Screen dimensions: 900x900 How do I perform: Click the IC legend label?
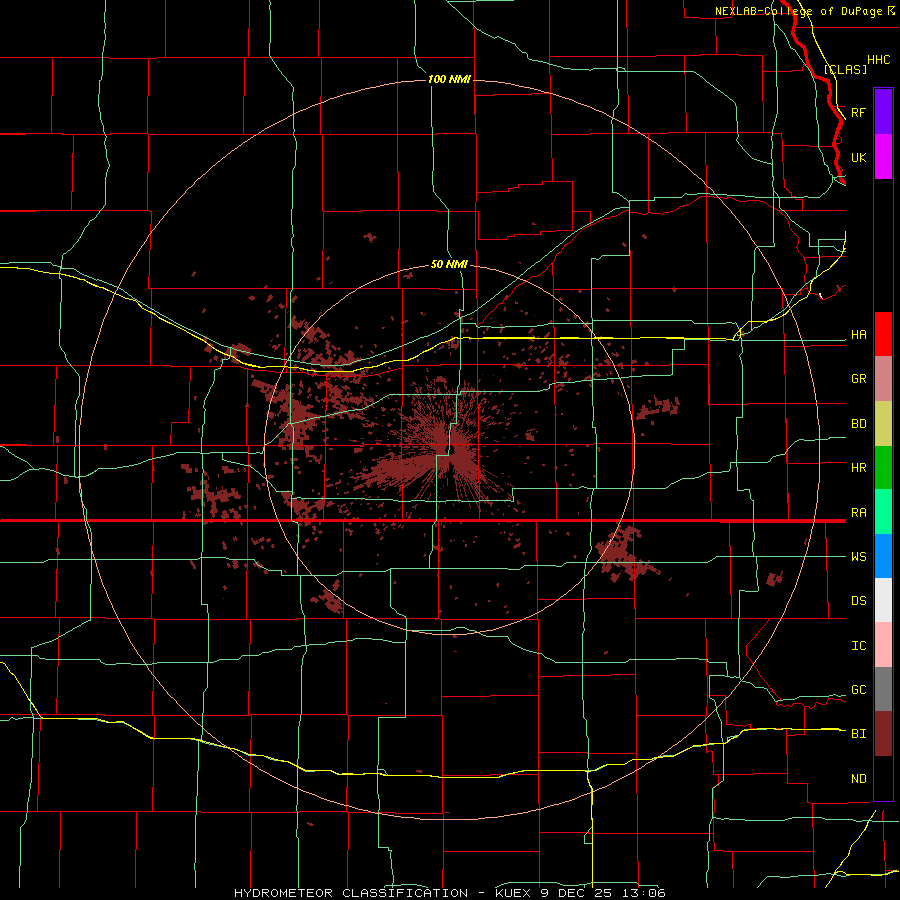coord(858,645)
